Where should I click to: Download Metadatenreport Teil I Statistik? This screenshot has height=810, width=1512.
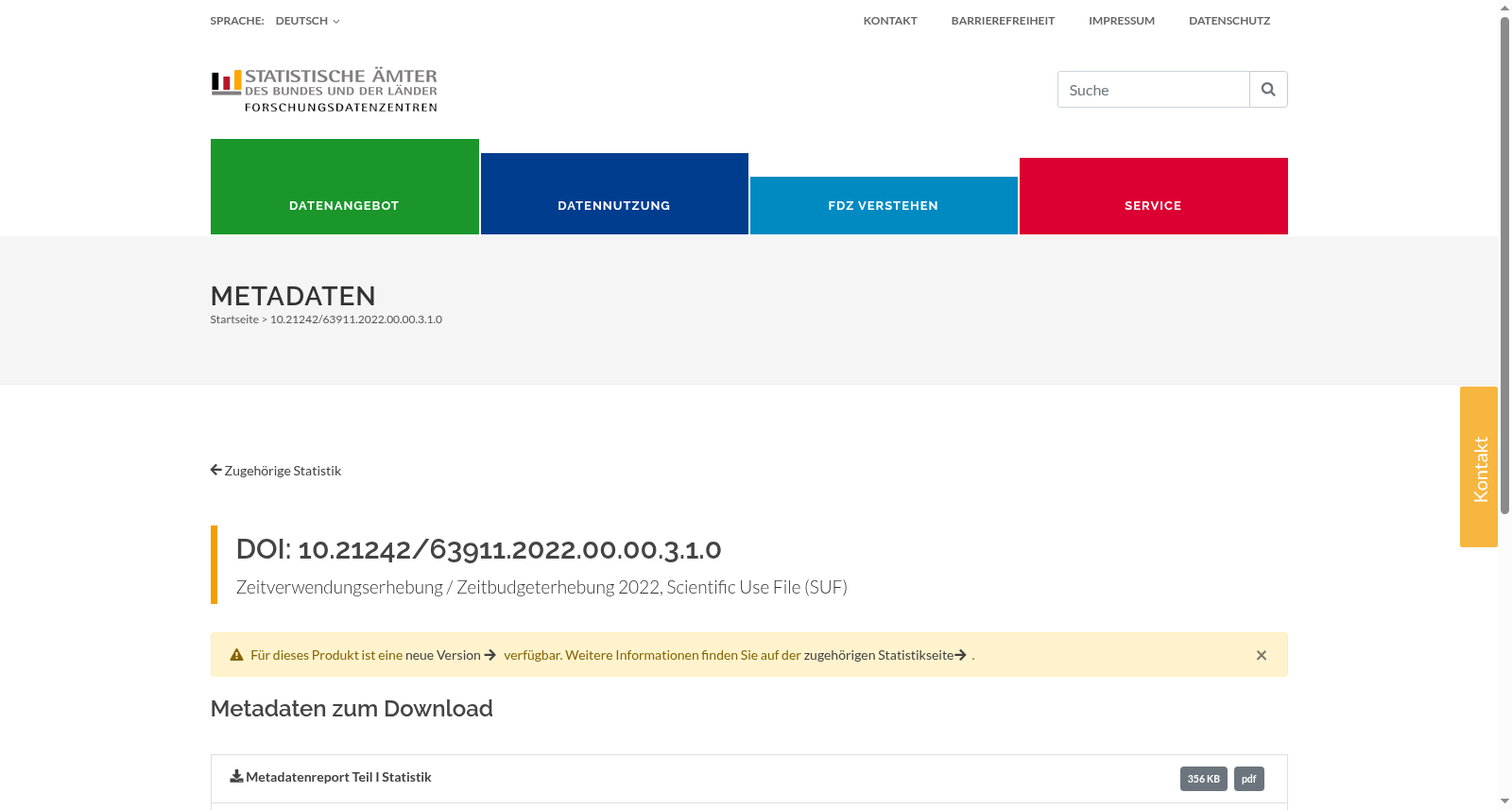click(338, 777)
